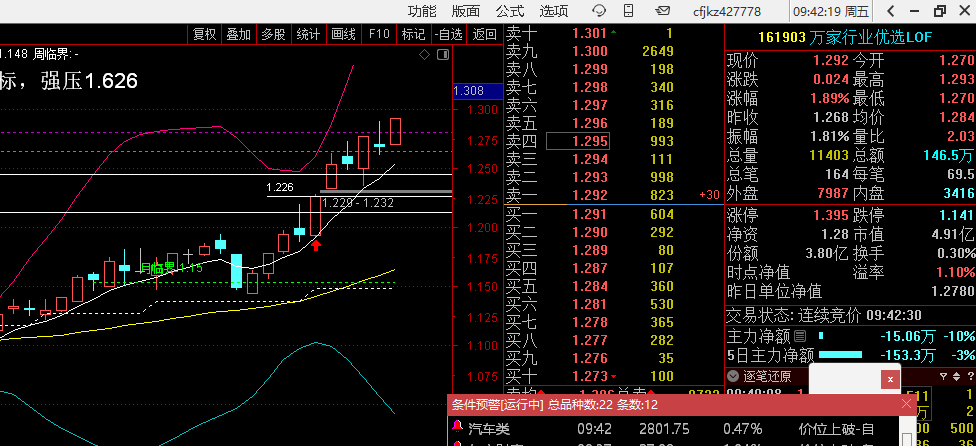Click the diamond icon atop the chart

coord(425,55)
